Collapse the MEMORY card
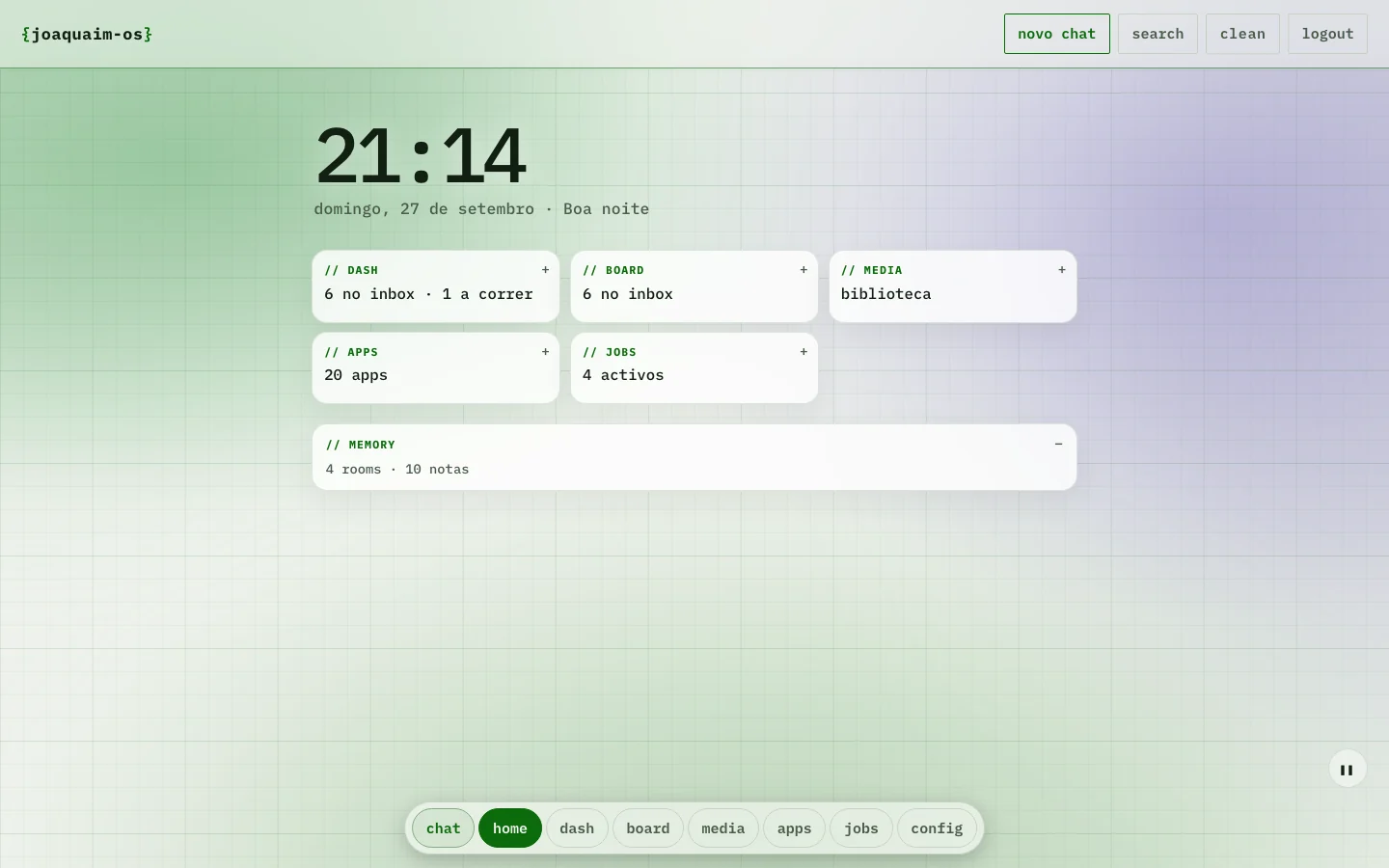Image resolution: width=1389 pixels, height=868 pixels. point(1058,445)
